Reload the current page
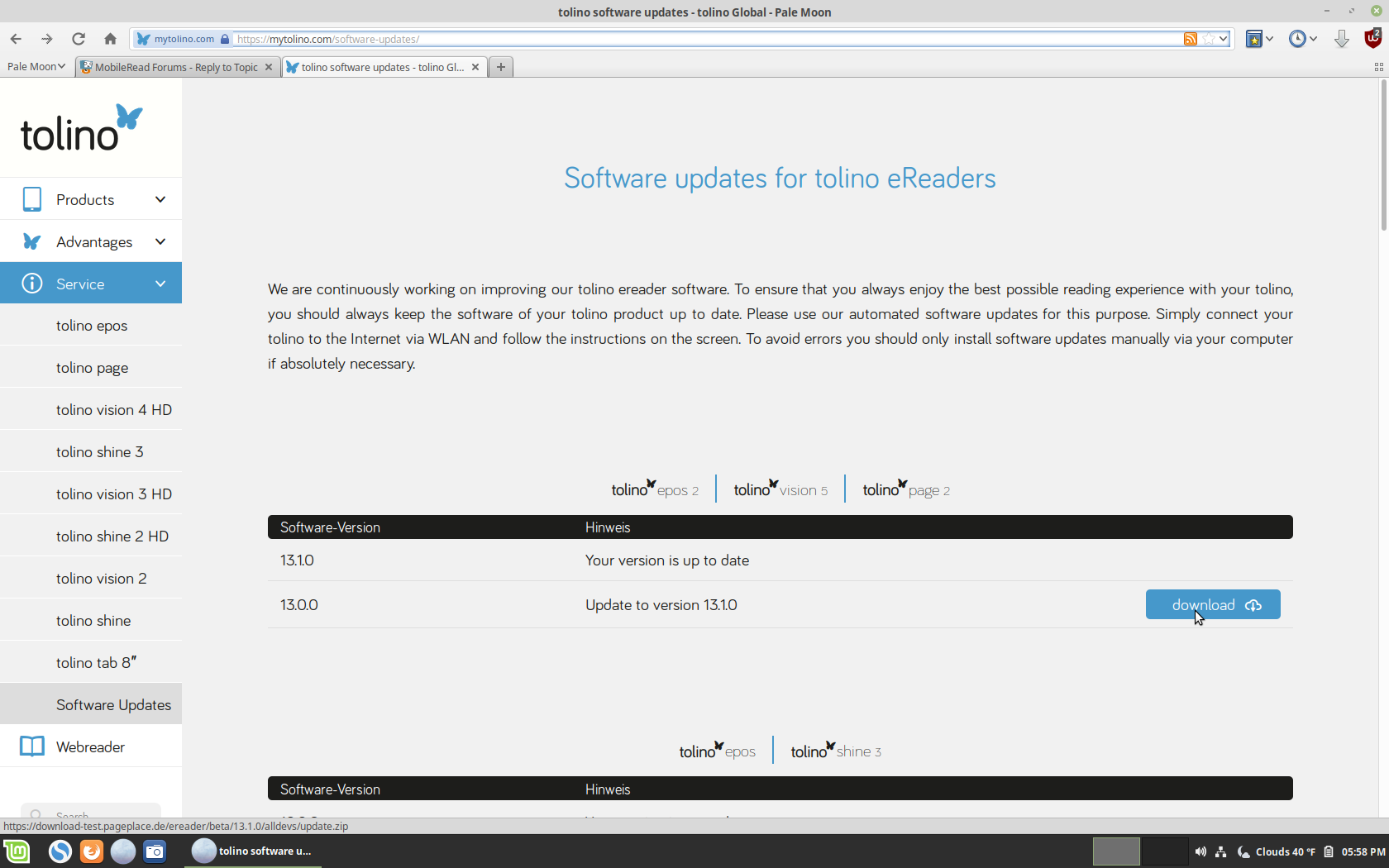This screenshot has height=868, width=1389. click(79, 39)
